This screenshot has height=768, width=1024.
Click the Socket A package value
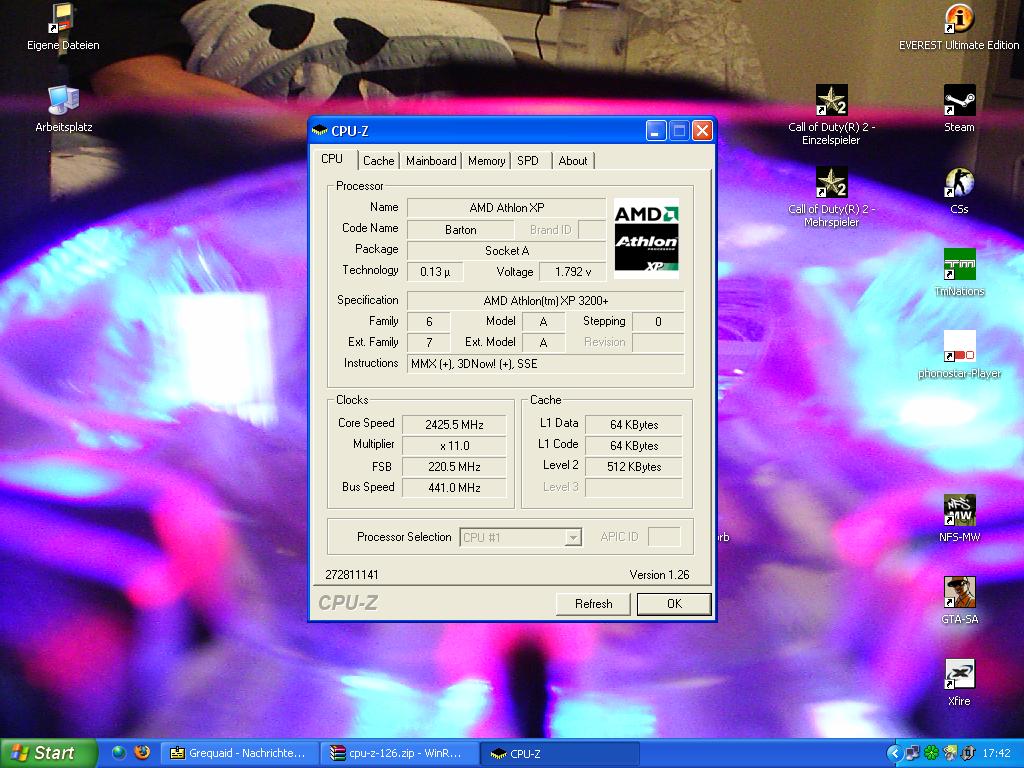click(x=506, y=251)
